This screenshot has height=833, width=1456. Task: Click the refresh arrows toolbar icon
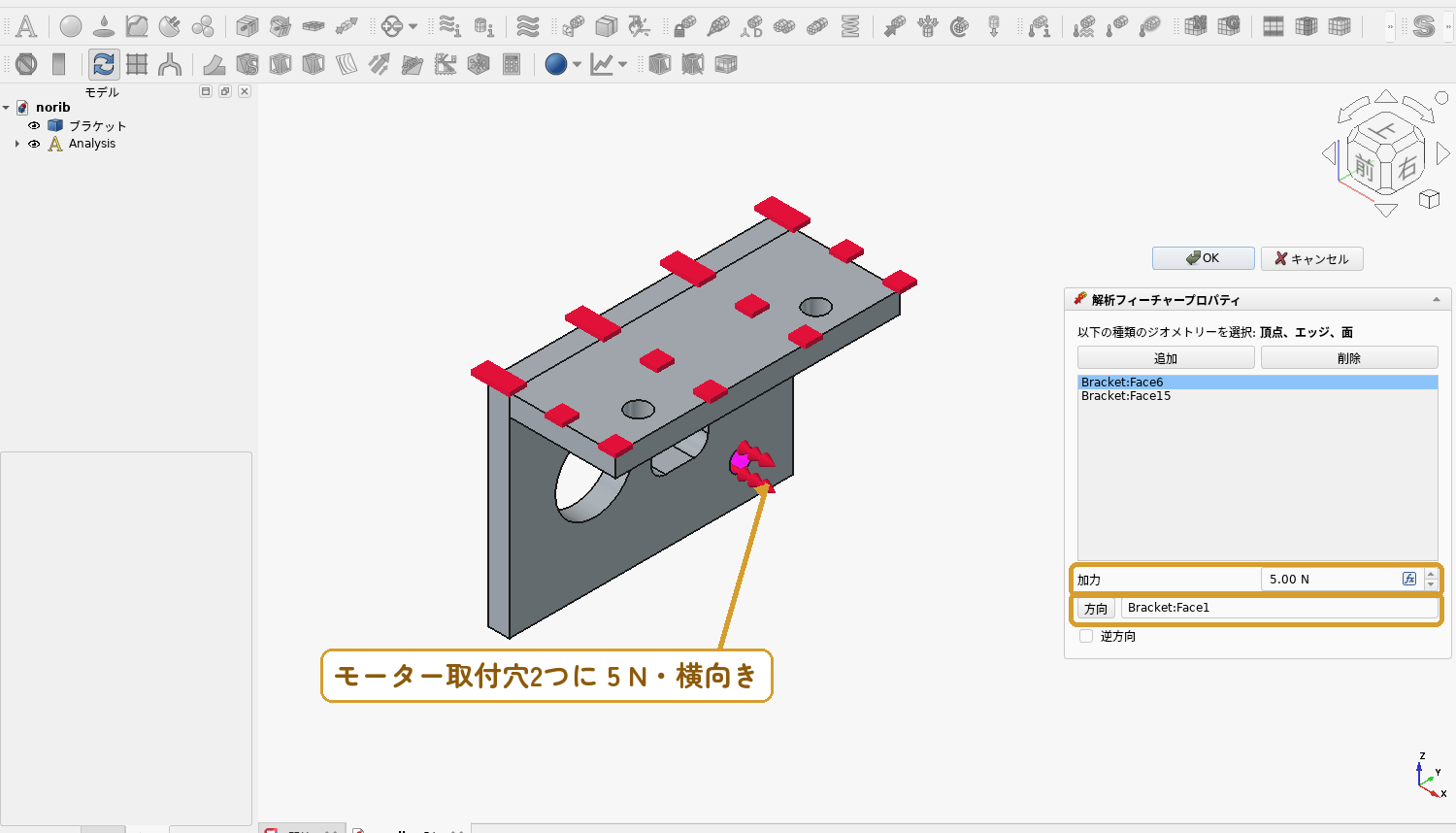pyautogui.click(x=104, y=64)
